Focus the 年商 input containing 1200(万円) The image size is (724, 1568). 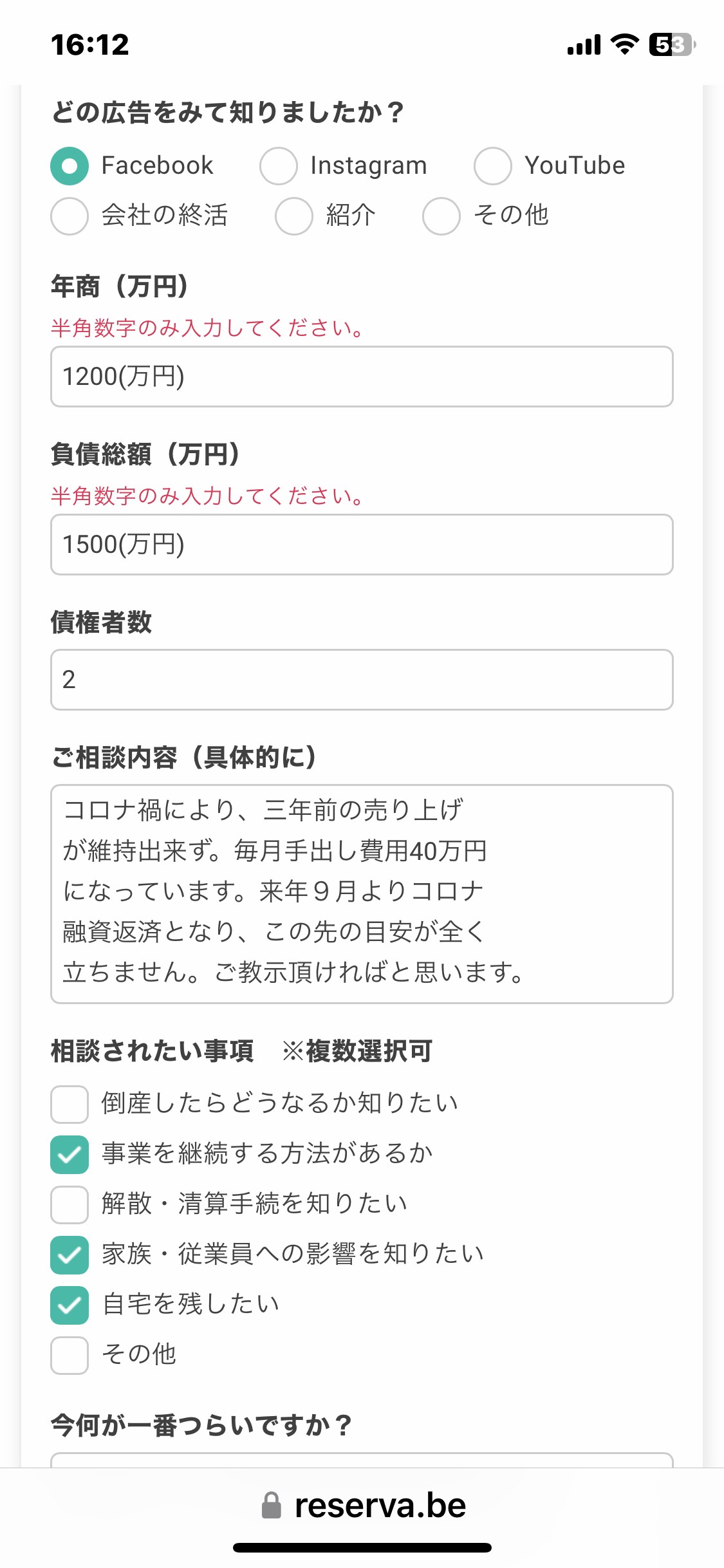pos(362,377)
